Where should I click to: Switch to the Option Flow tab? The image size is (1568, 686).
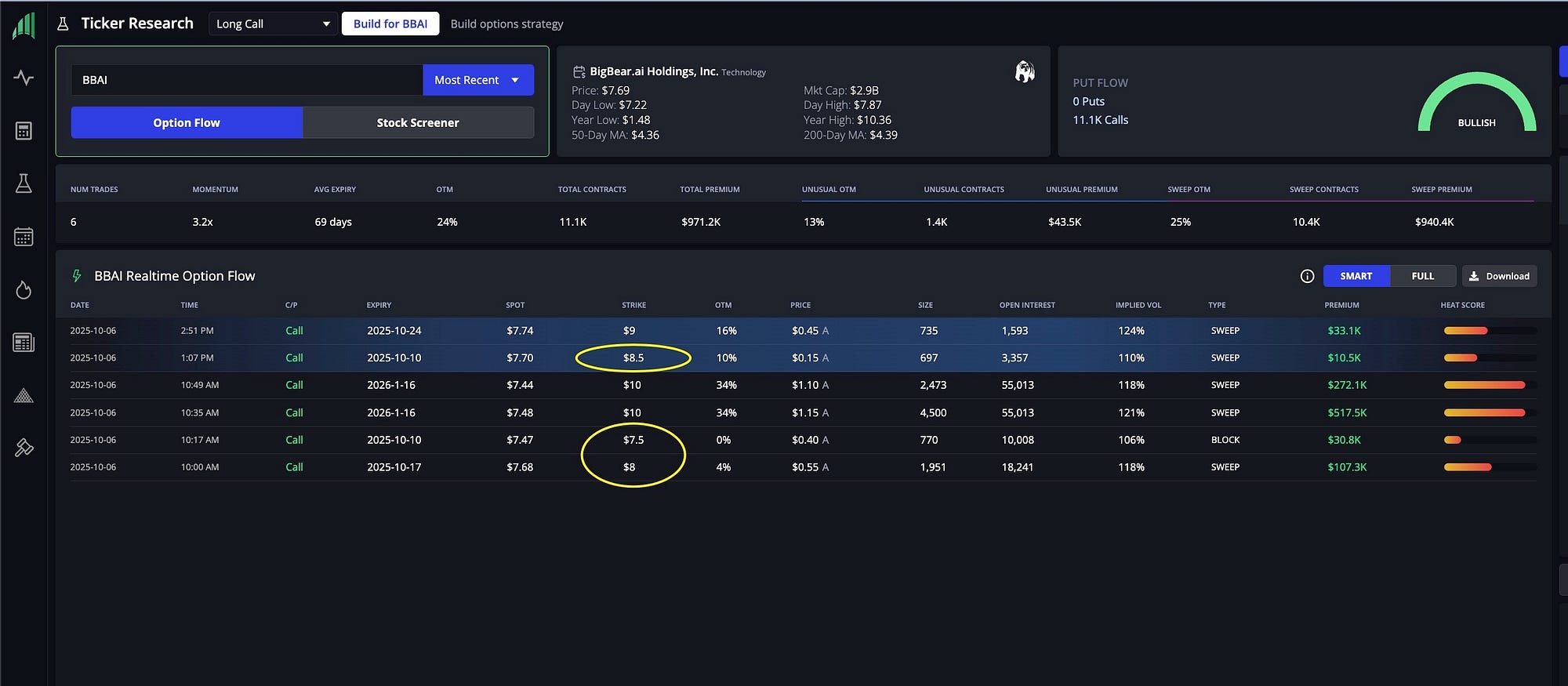coord(187,122)
